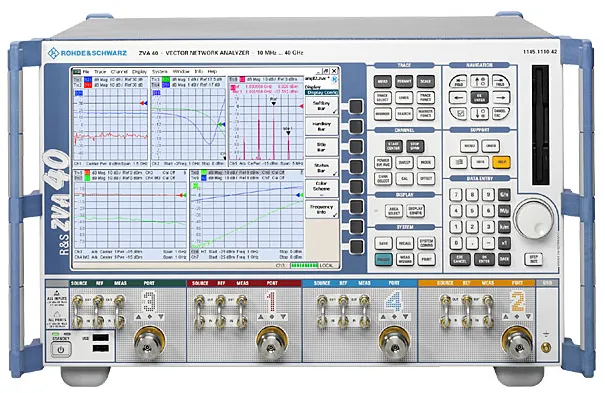Screen dimensions: 605x393
Task: Click the yellow HELP key
Action: [501, 162]
